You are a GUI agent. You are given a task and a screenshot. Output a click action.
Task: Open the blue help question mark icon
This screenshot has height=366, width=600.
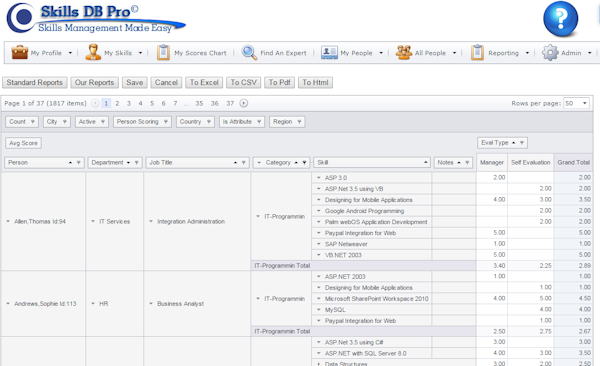coord(561,19)
